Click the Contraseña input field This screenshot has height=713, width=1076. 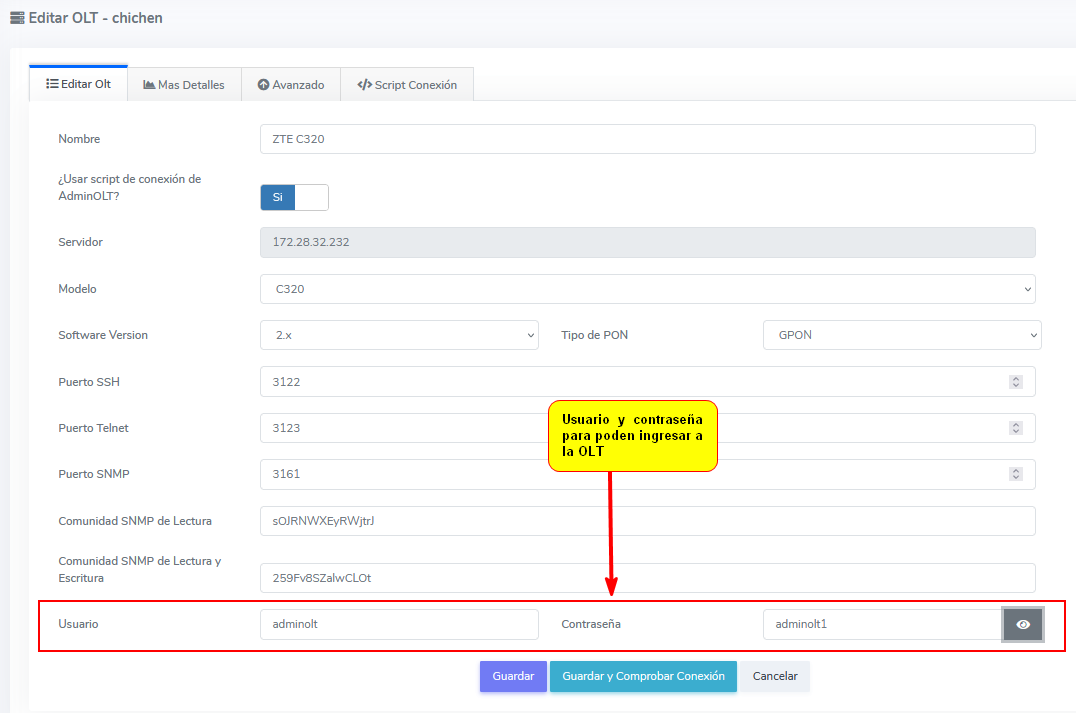pos(882,625)
